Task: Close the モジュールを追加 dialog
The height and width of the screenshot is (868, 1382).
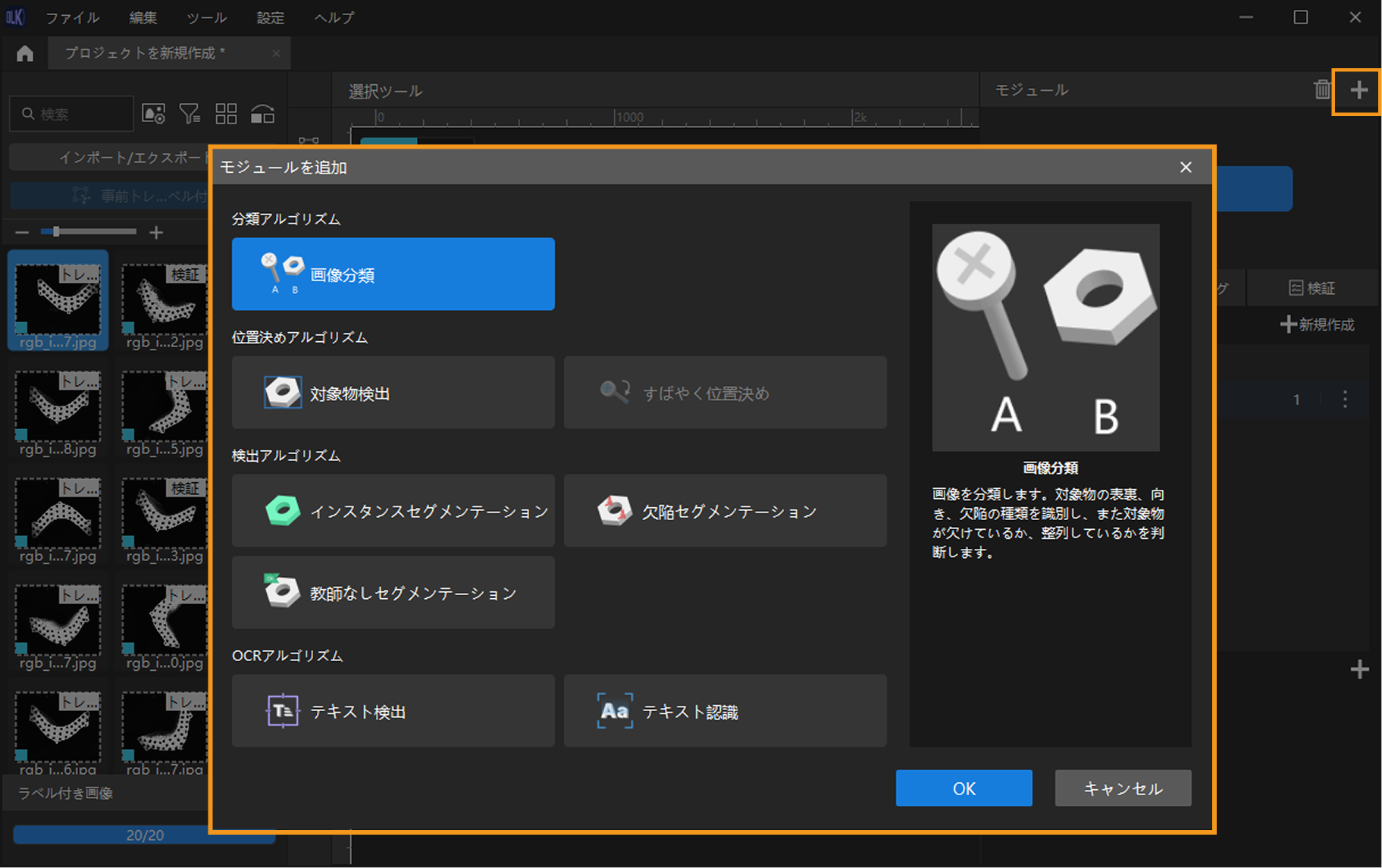Action: [x=1186, y=167]
